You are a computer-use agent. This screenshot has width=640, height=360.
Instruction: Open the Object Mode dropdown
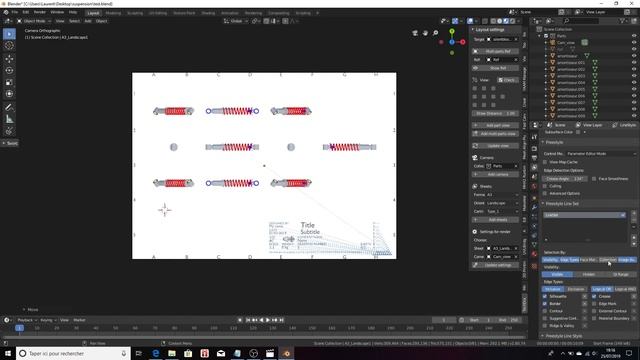pos(34,21)
